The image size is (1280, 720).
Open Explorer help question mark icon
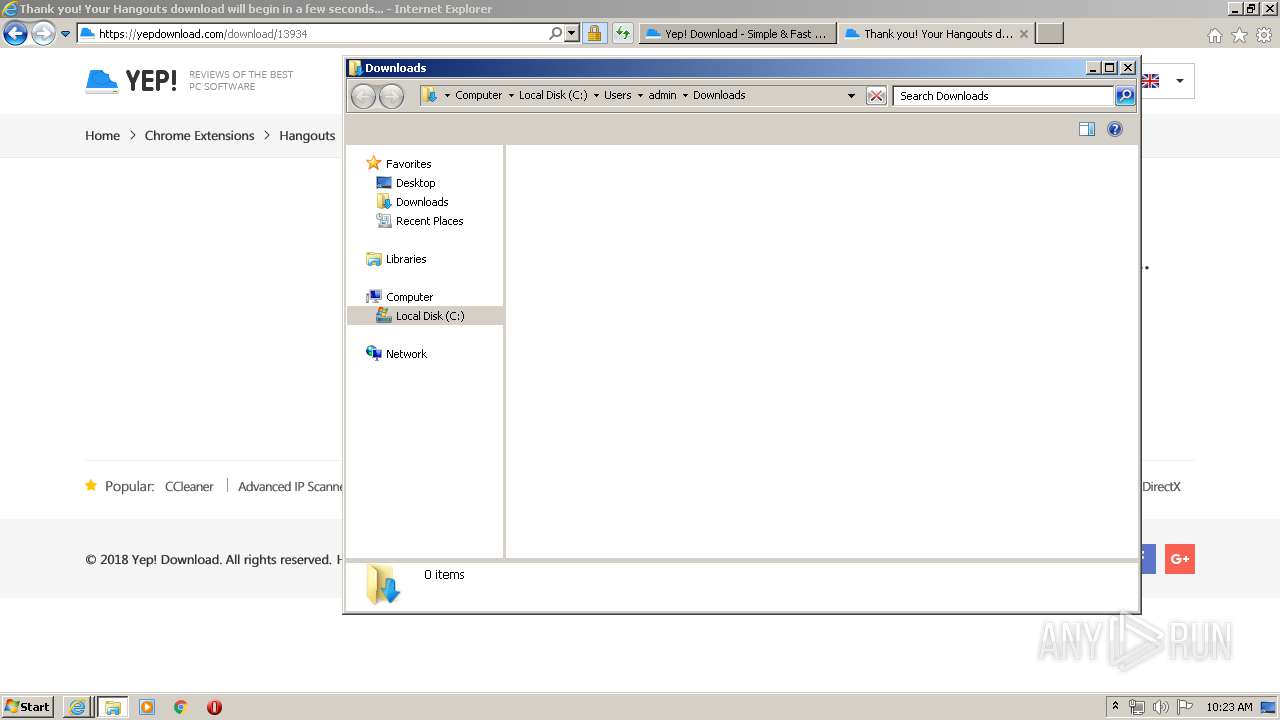(x=1115, y=129)
